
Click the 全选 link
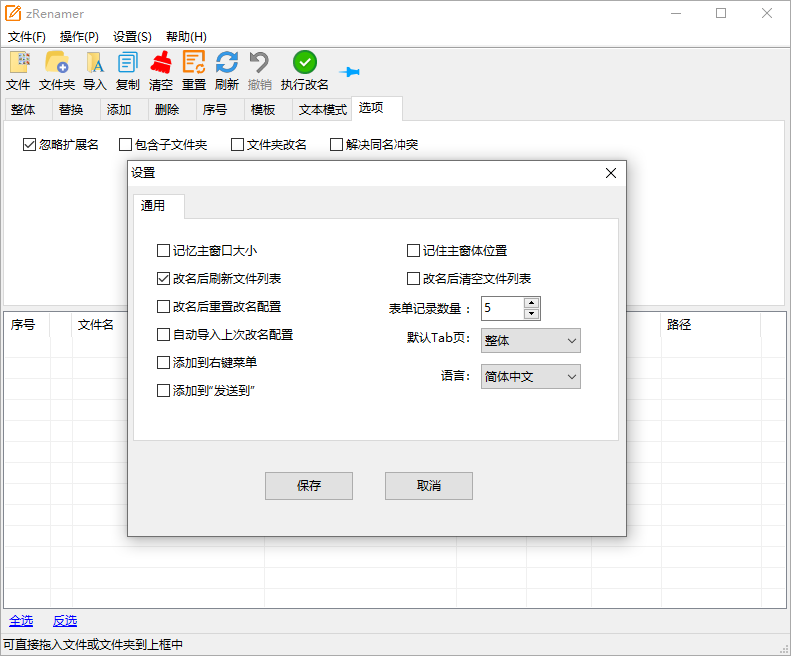click(x=21, y=621)
